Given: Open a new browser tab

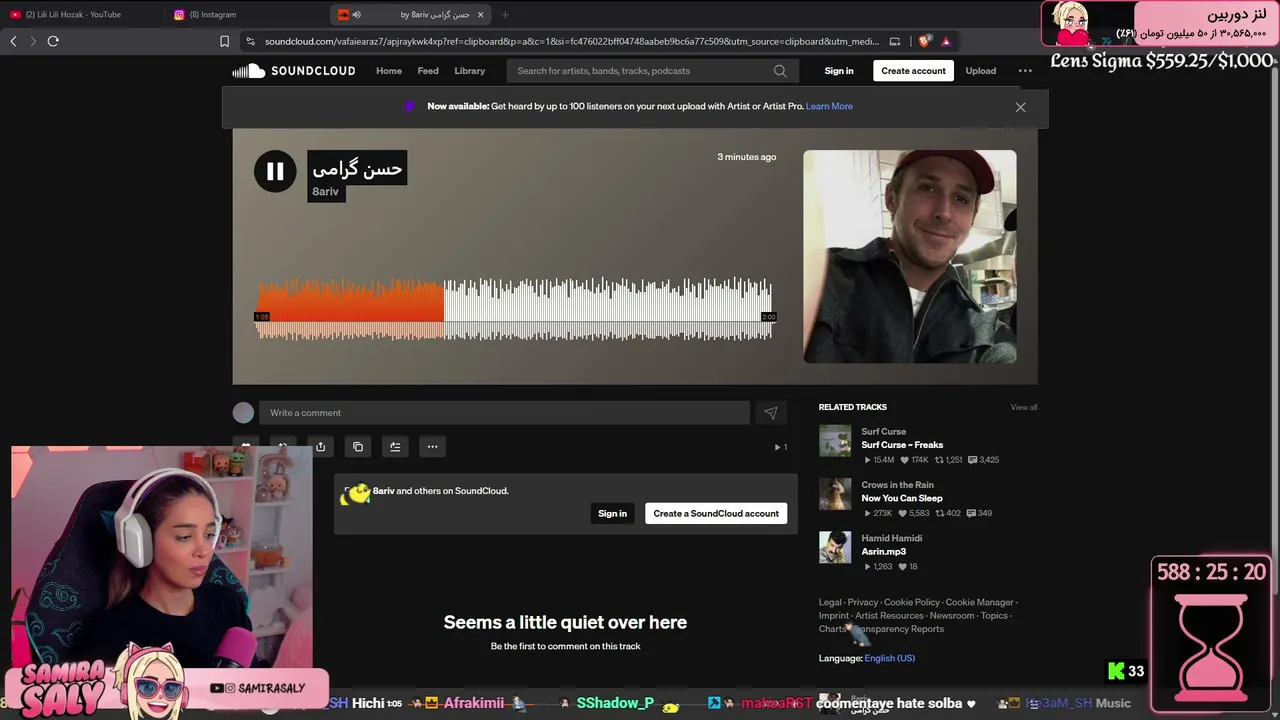Looking at the screenshot, I should (x=505, y=15).
